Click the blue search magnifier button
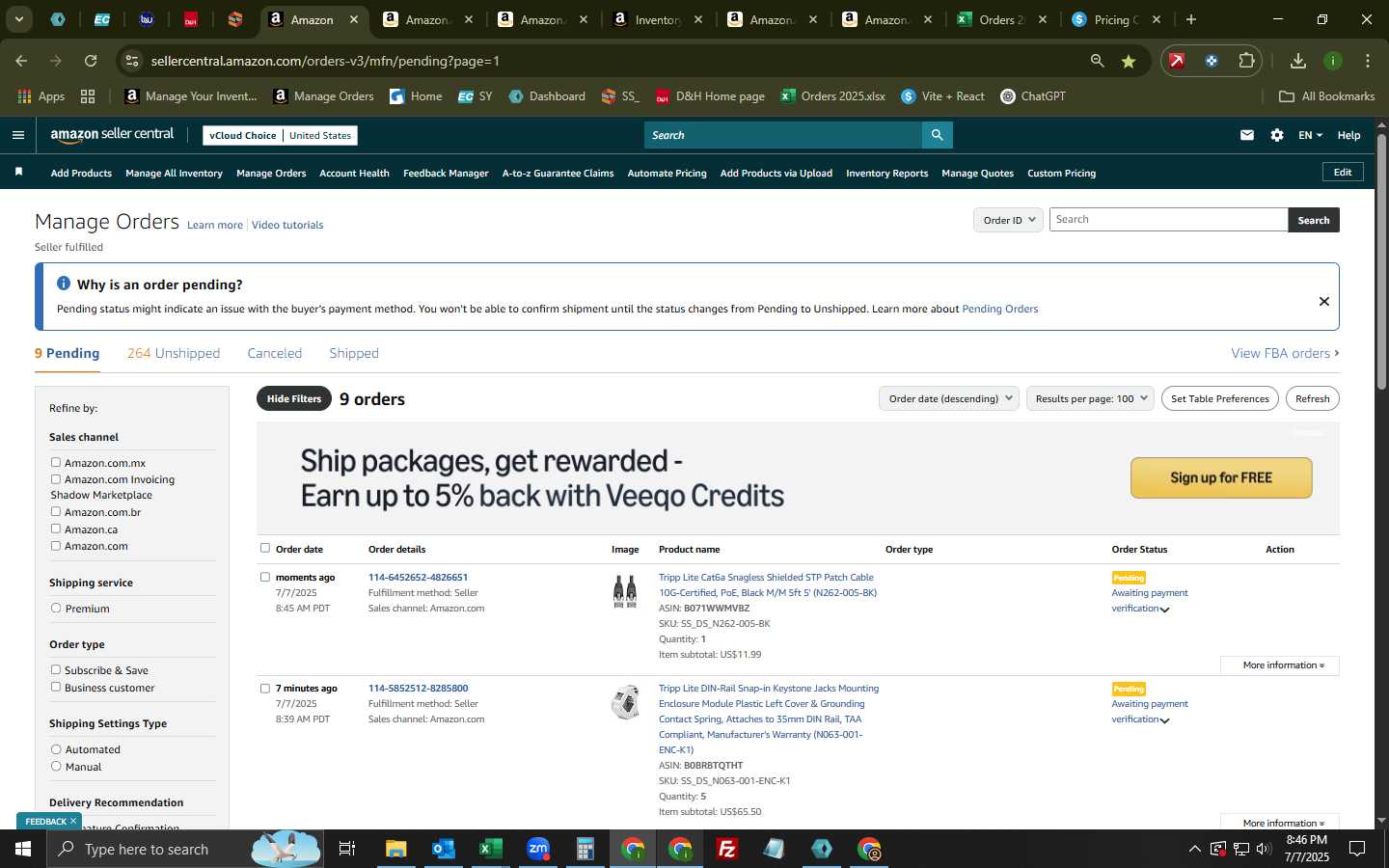The image size is (1389, 868). [937, 135]
